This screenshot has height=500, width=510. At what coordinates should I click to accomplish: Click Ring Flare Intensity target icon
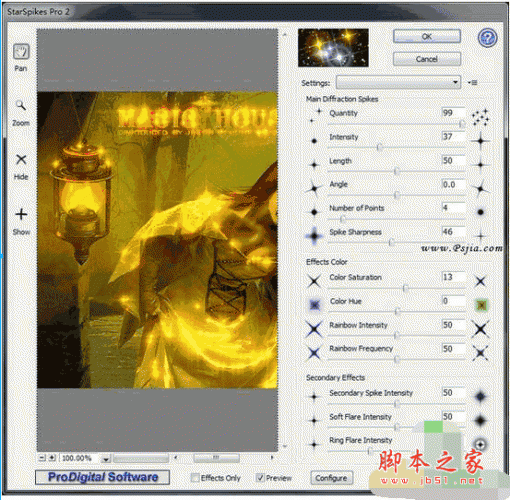(480, 444)
